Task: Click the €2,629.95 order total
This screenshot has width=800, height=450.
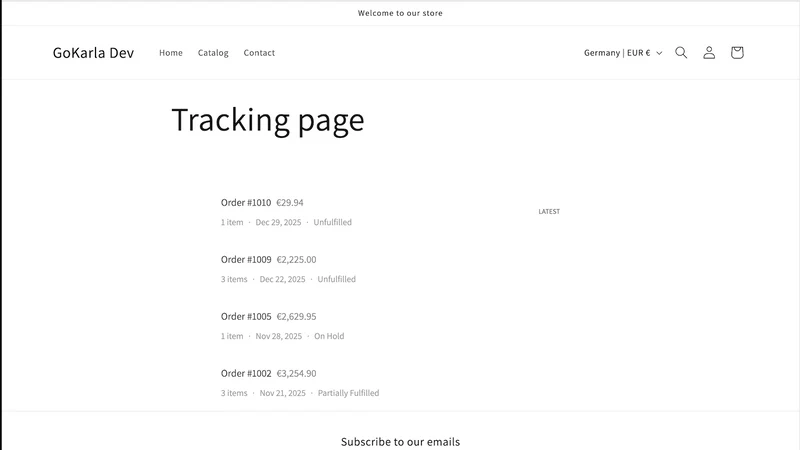Action: 296,316
